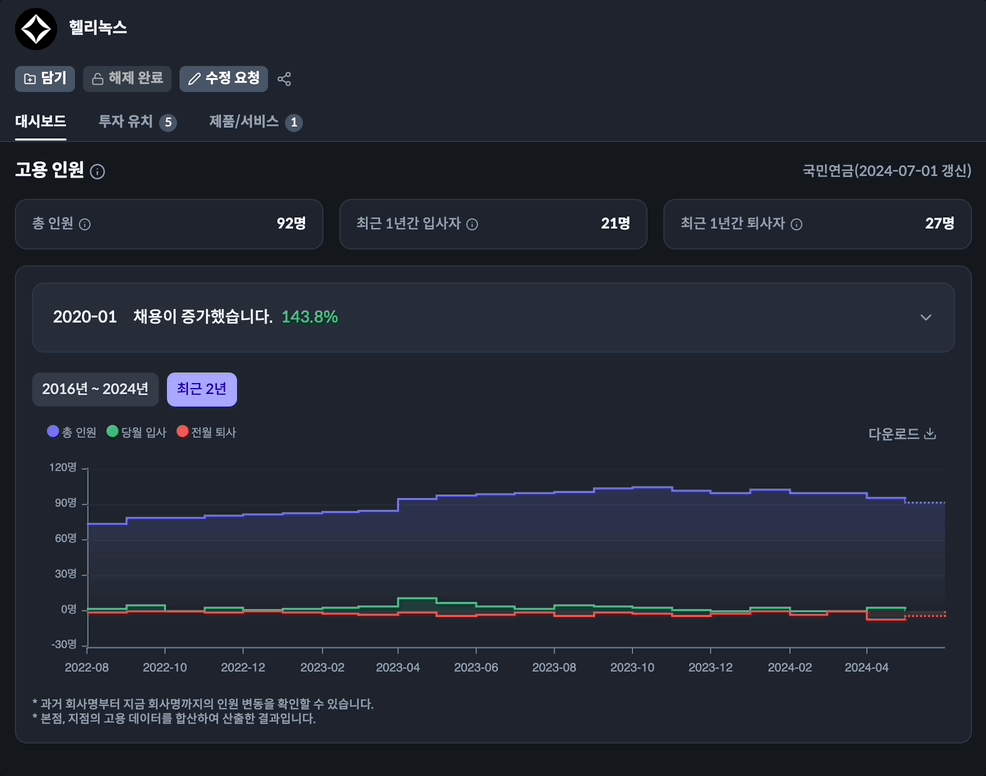This screenshot has width=986, height=776.
Task: Select the 대시보드 tab
Action: [41, 122]
